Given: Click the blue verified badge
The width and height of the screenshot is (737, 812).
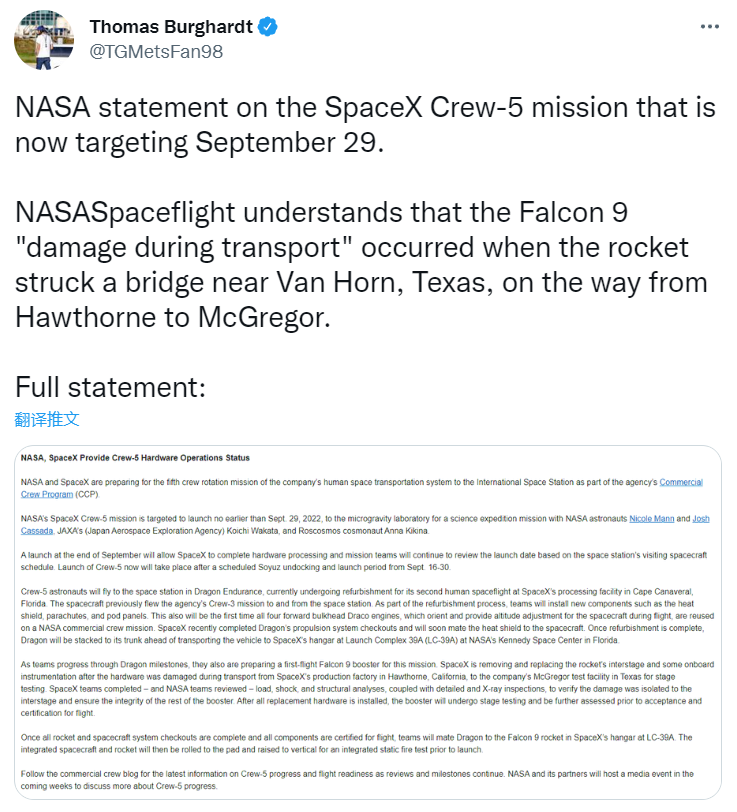Looking at the screenshot, I should coord(267,27).
